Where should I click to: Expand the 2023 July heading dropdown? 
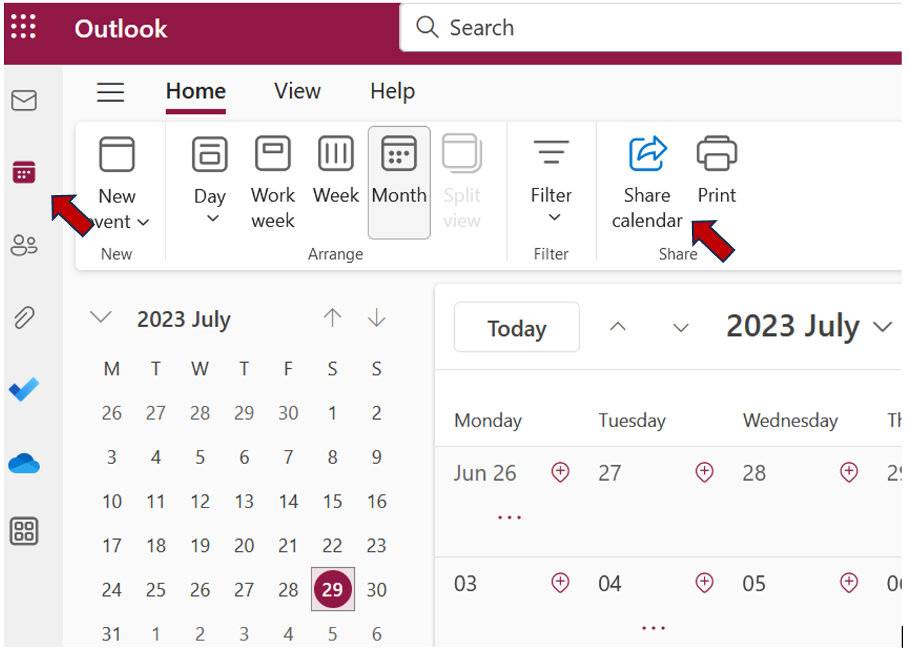[883, 327]
